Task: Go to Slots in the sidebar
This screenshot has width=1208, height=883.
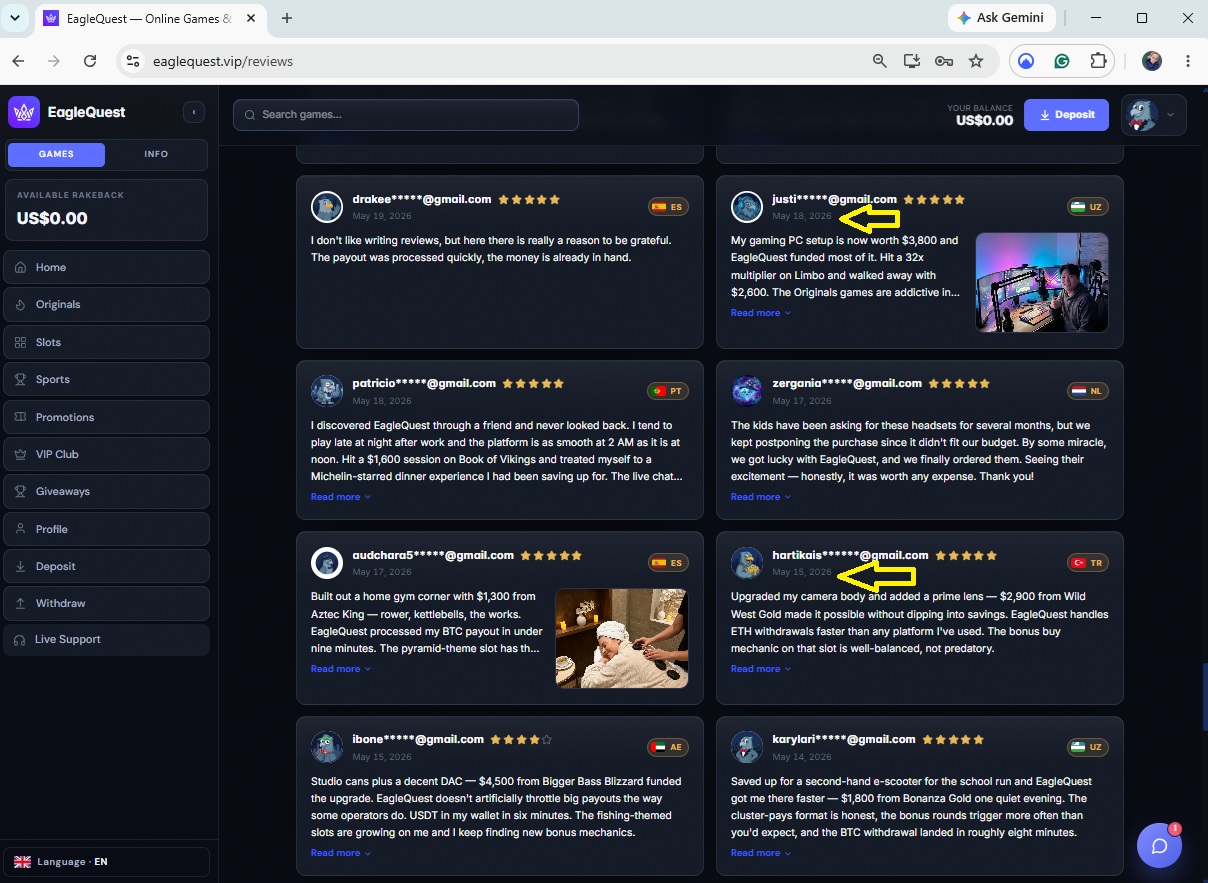Action: pyautogui.click(x=107, y=342)
